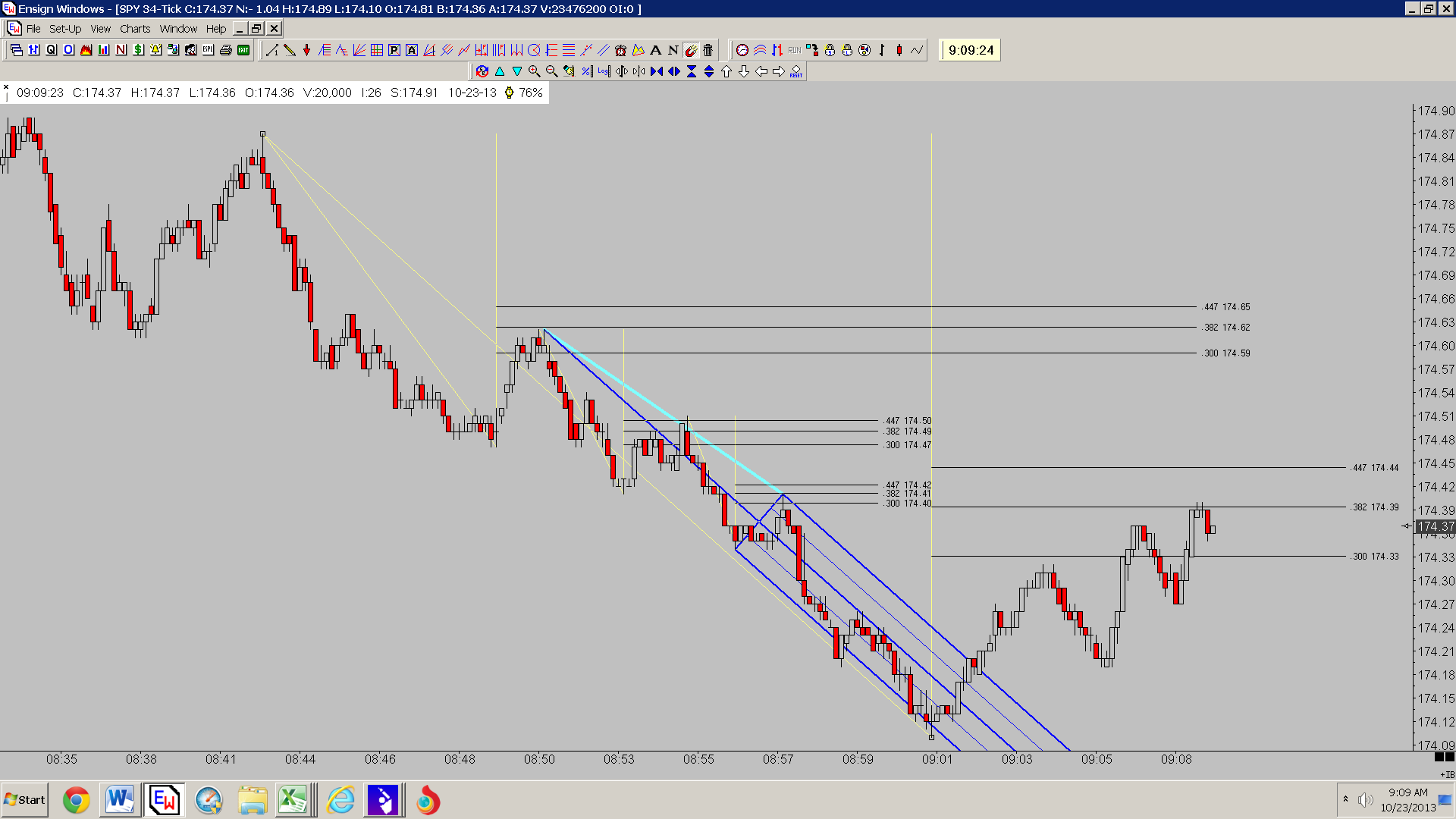Screen dimensions: 1456x819
Task: Select the text A annotation tool
Action: (x=656, y=50)
